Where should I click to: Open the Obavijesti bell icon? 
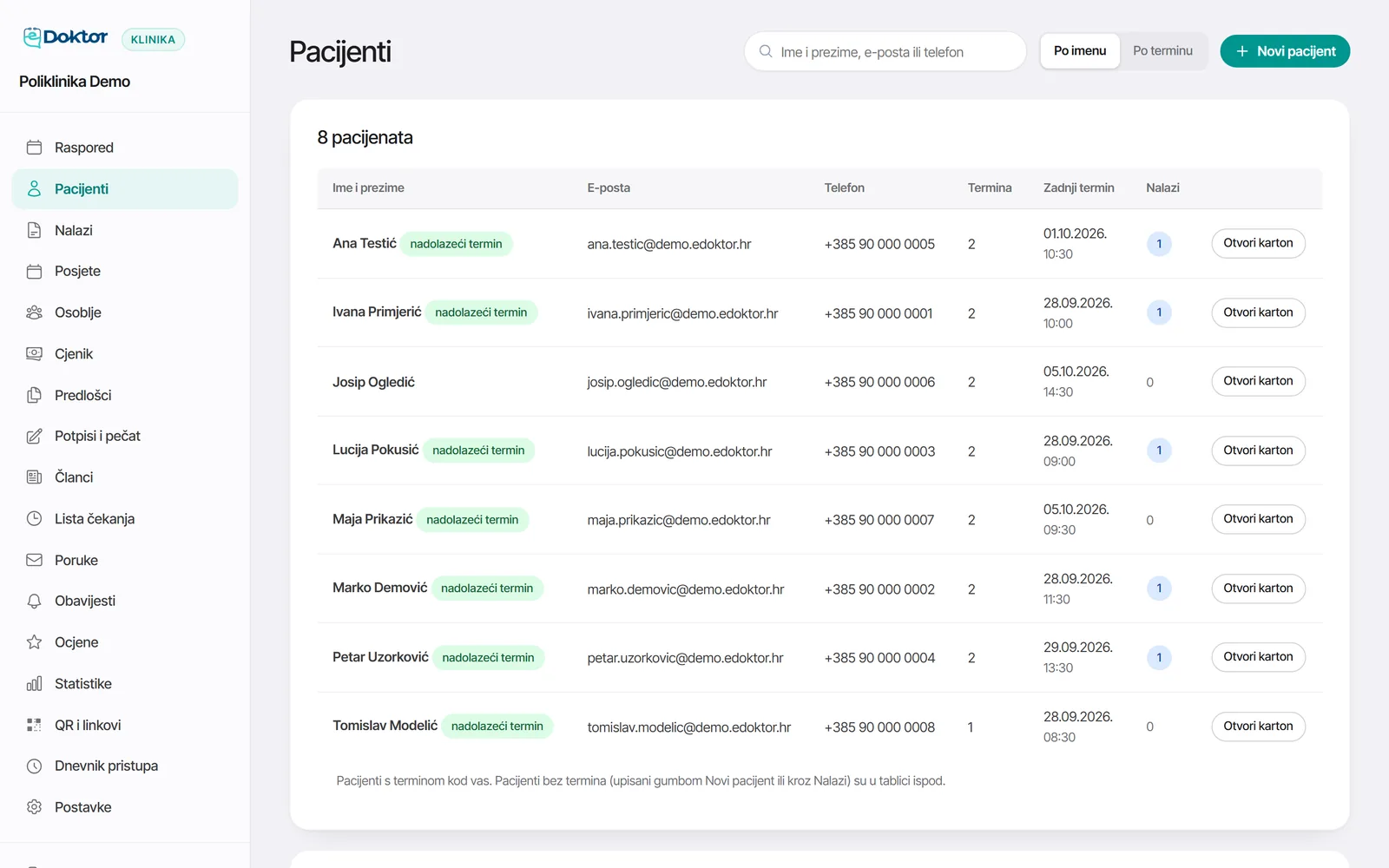point(34,601)
